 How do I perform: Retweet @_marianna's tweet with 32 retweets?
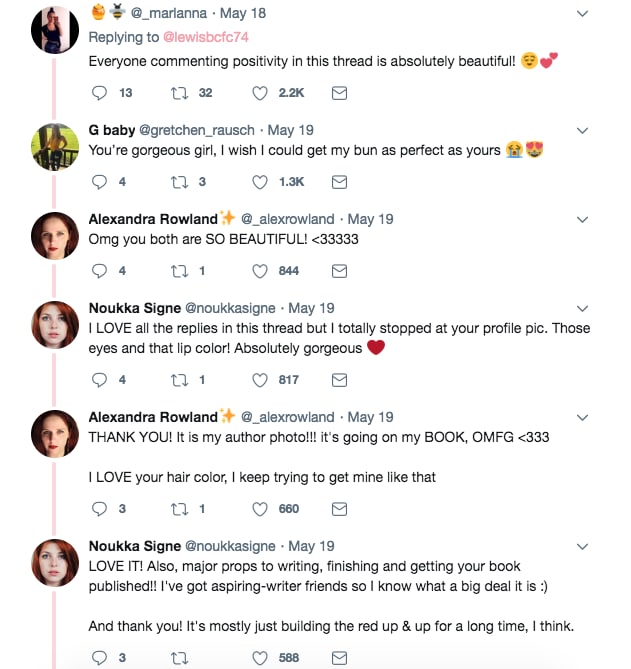point(180,93)
